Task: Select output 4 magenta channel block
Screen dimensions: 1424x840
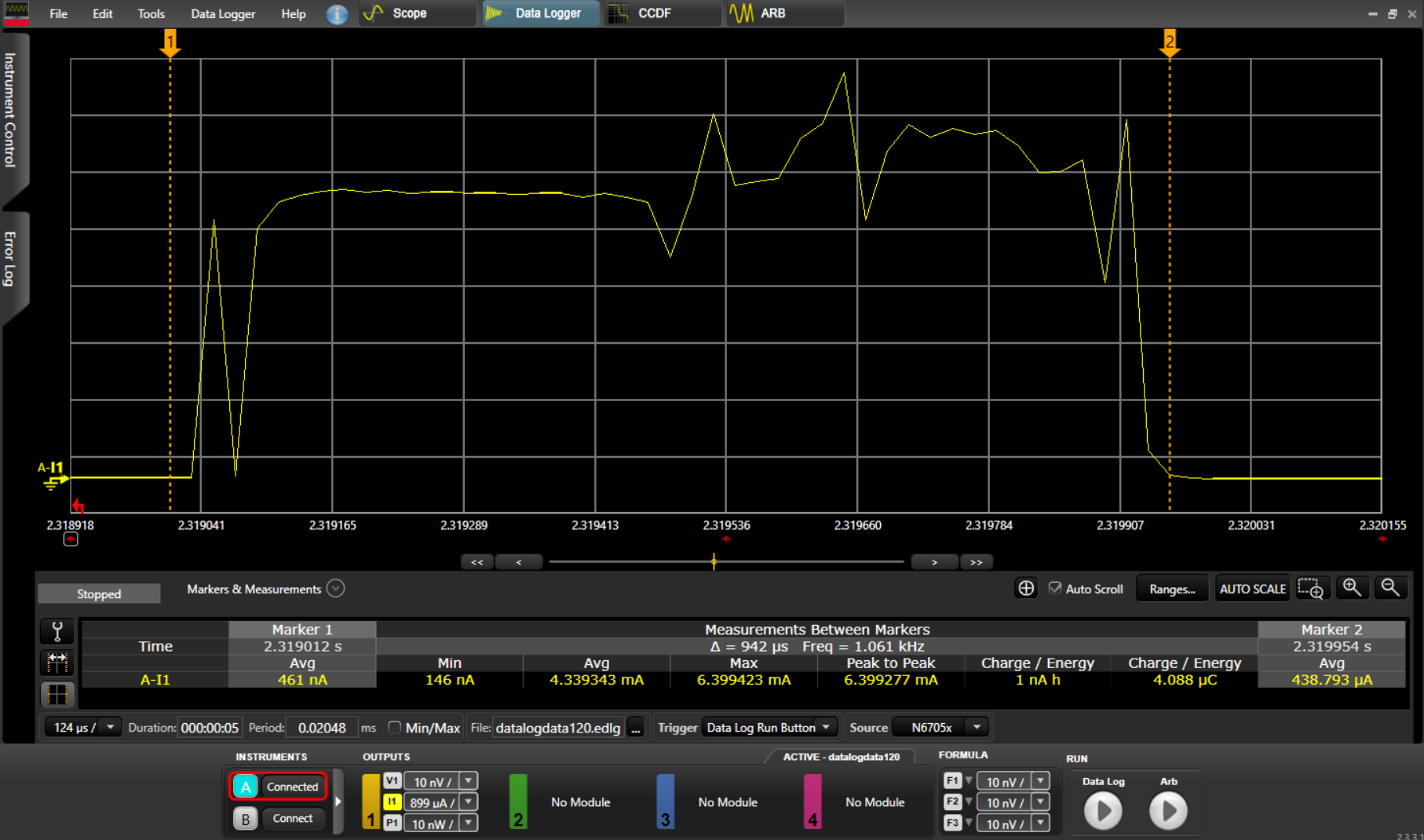Action: click(812, 802)
